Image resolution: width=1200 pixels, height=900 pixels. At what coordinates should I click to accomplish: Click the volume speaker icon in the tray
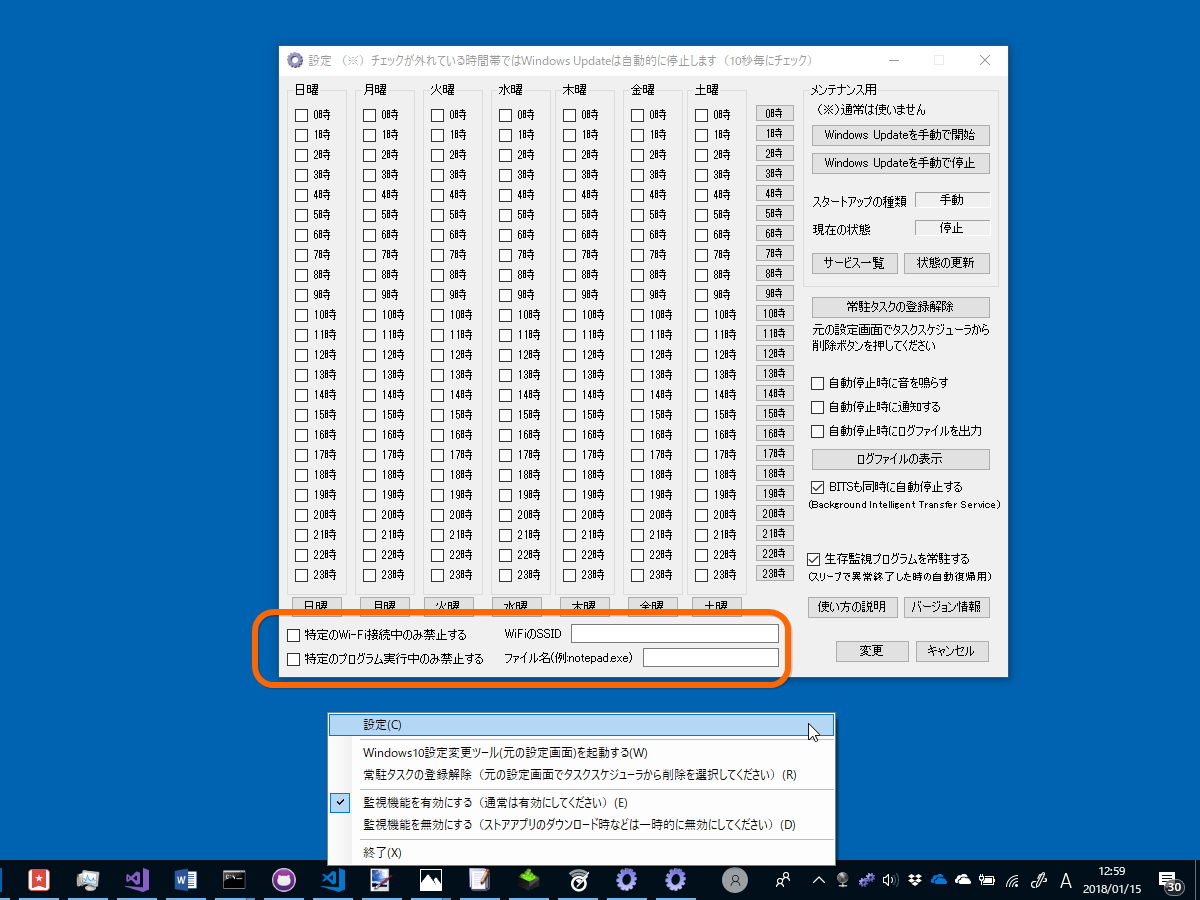tap(888, 881)
